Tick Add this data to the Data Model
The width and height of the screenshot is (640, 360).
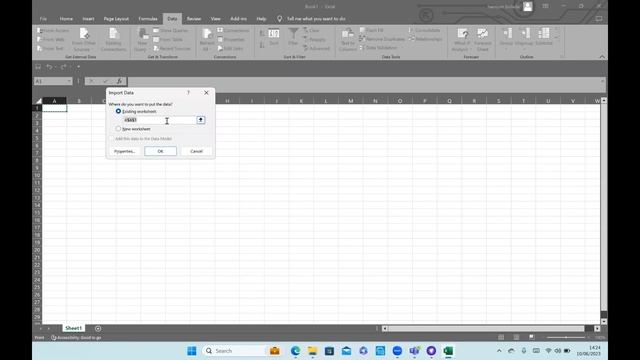[x=112, y=138]
